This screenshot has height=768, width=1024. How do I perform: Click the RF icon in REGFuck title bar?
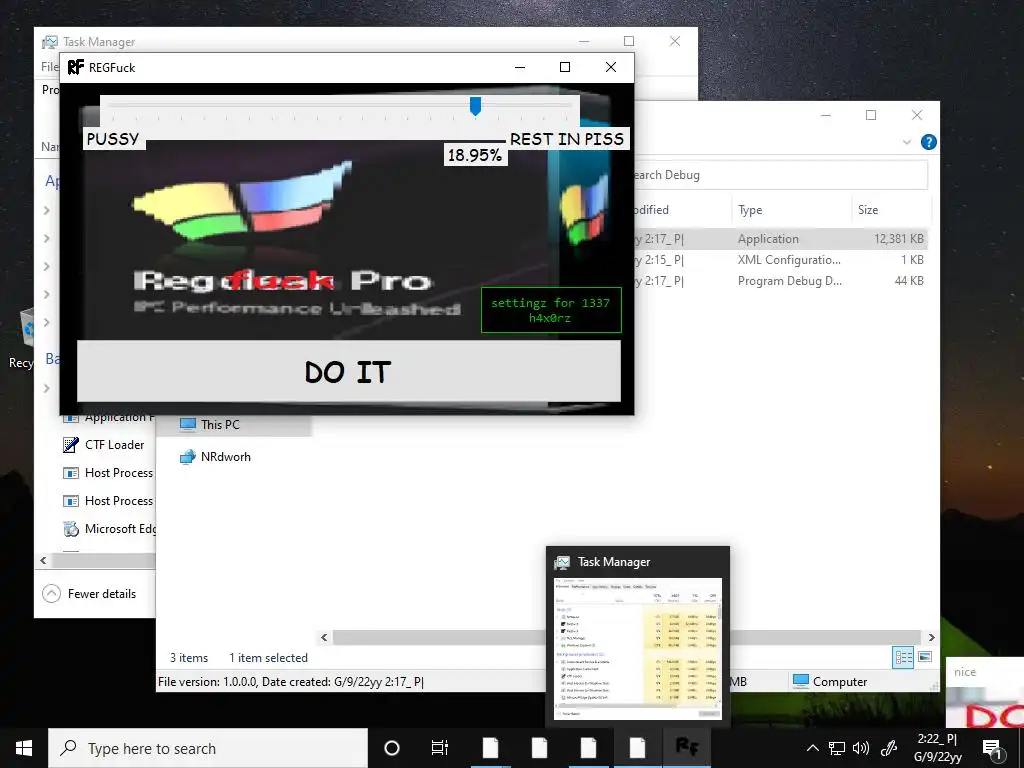coord(76,67)
